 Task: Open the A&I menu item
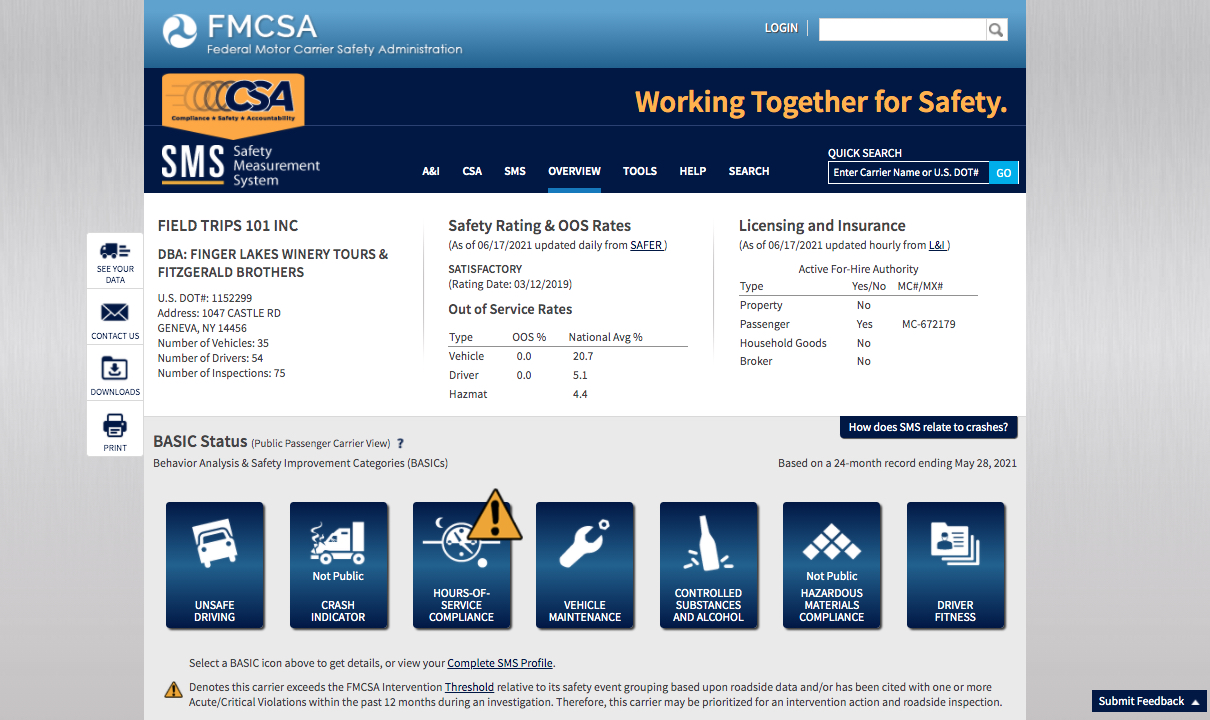pos(431,171)
